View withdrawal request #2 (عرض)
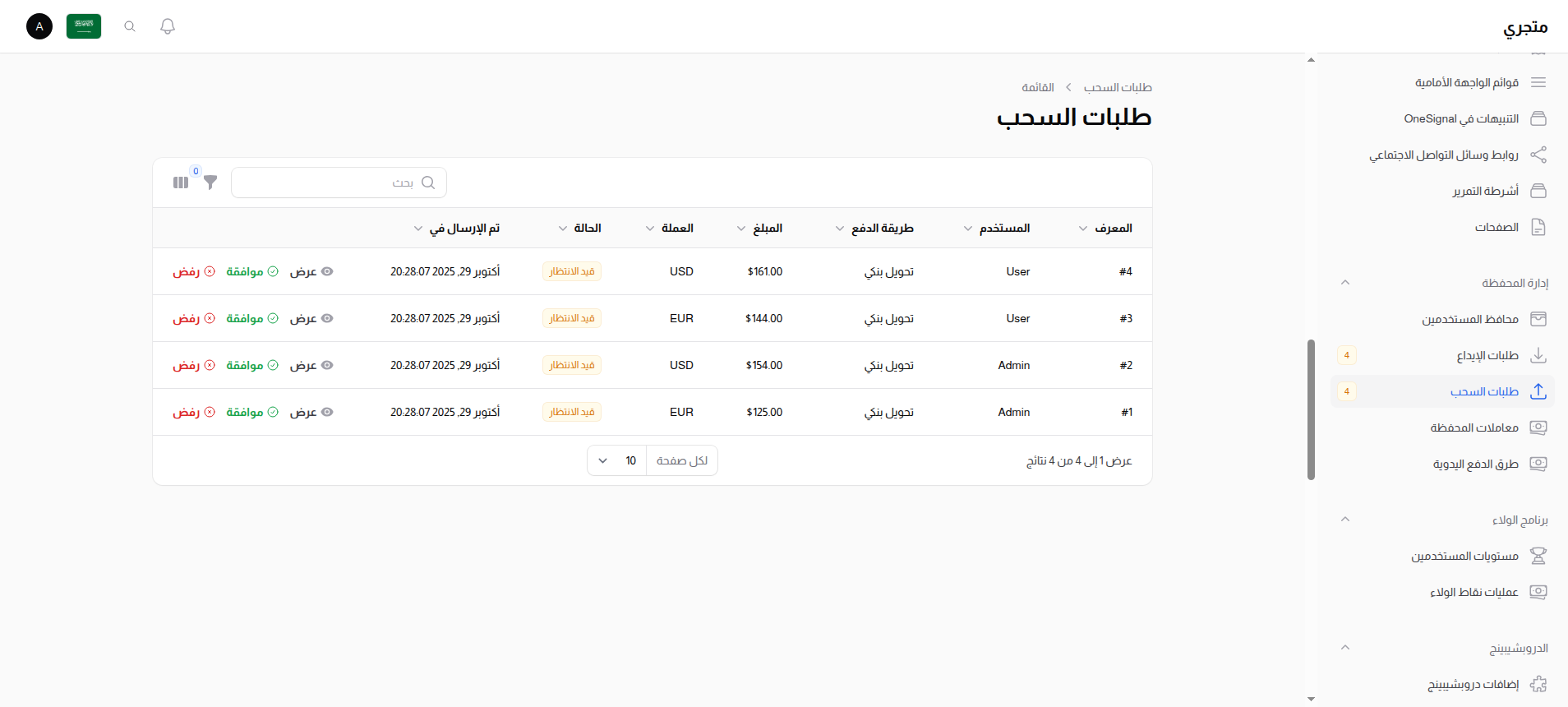The height and width of the screenshot is (707, 1568). coord(311,365)
